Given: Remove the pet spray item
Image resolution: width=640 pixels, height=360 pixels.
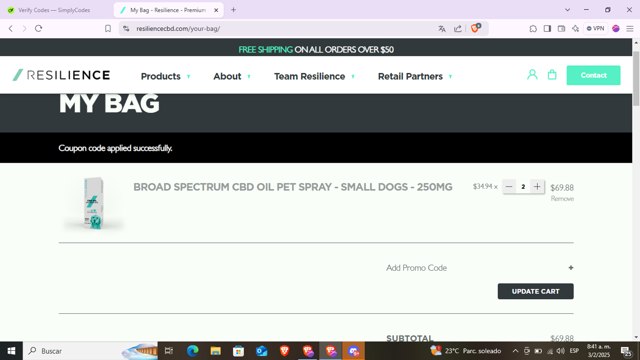Looking at the screenshot, I should tap(562, 199).
